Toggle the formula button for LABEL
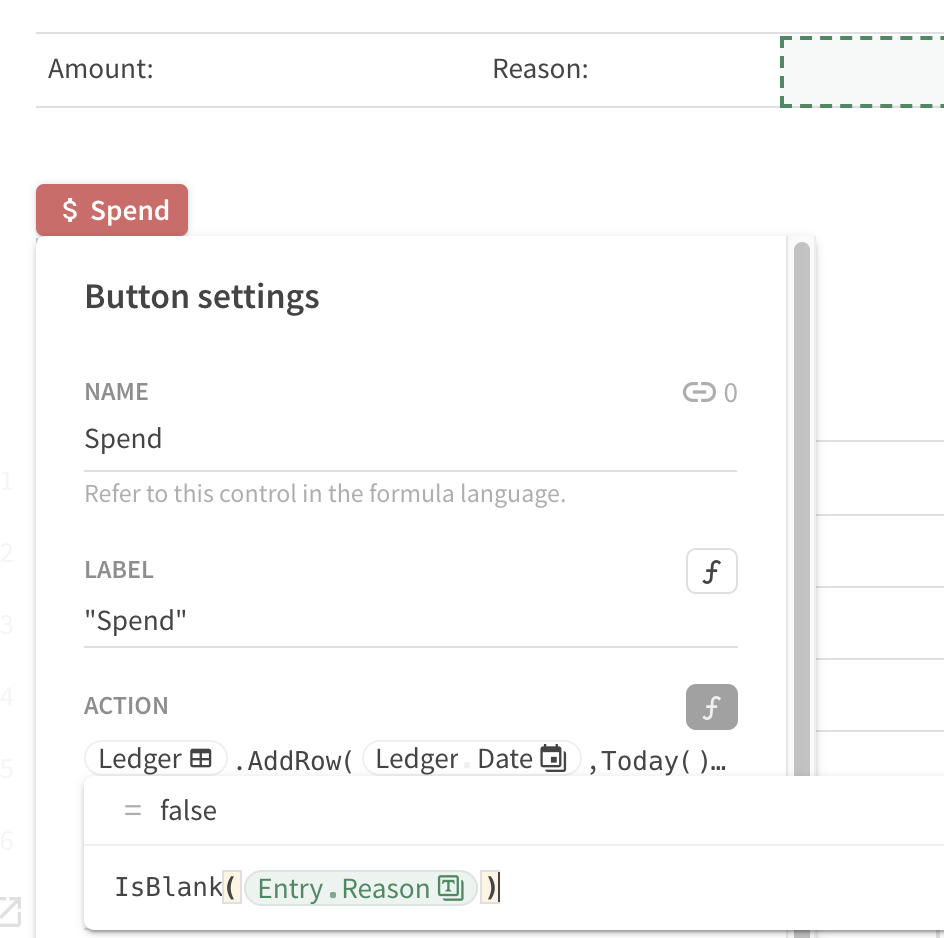Image resolution: width=944 pixels, height=938 pixels. 711,572
